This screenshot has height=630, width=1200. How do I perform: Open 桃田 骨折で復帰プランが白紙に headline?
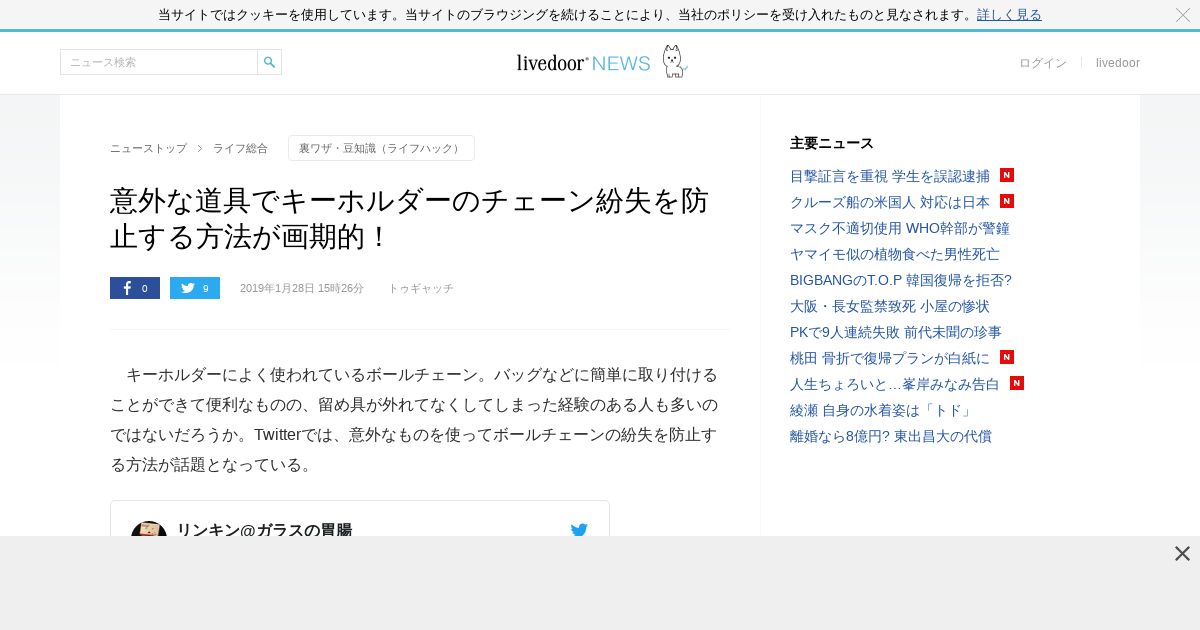(890, 358)
